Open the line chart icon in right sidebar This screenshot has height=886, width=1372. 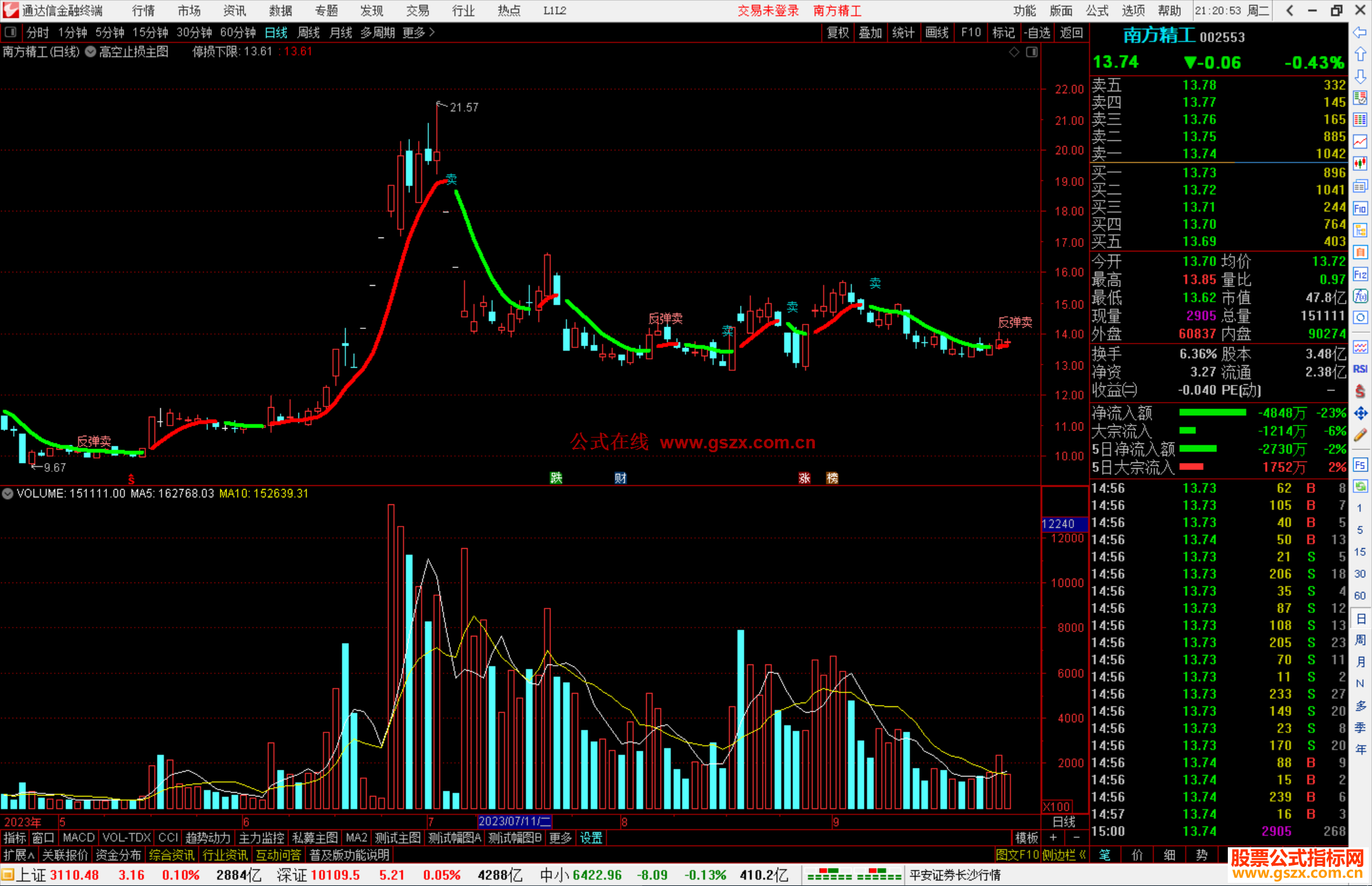tap(1360, 142)
